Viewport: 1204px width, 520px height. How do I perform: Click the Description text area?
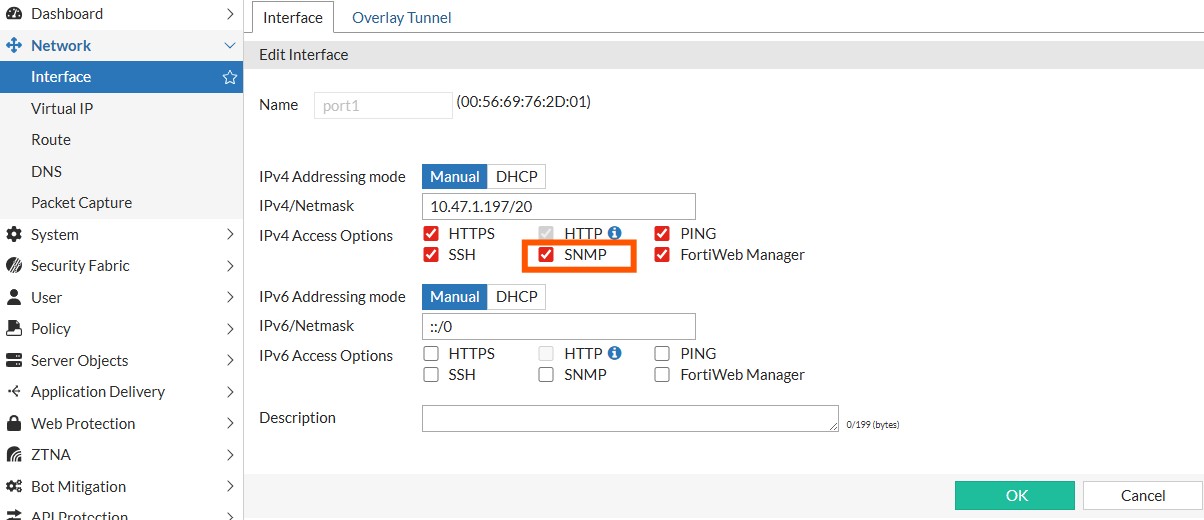(x=630, y=418)
